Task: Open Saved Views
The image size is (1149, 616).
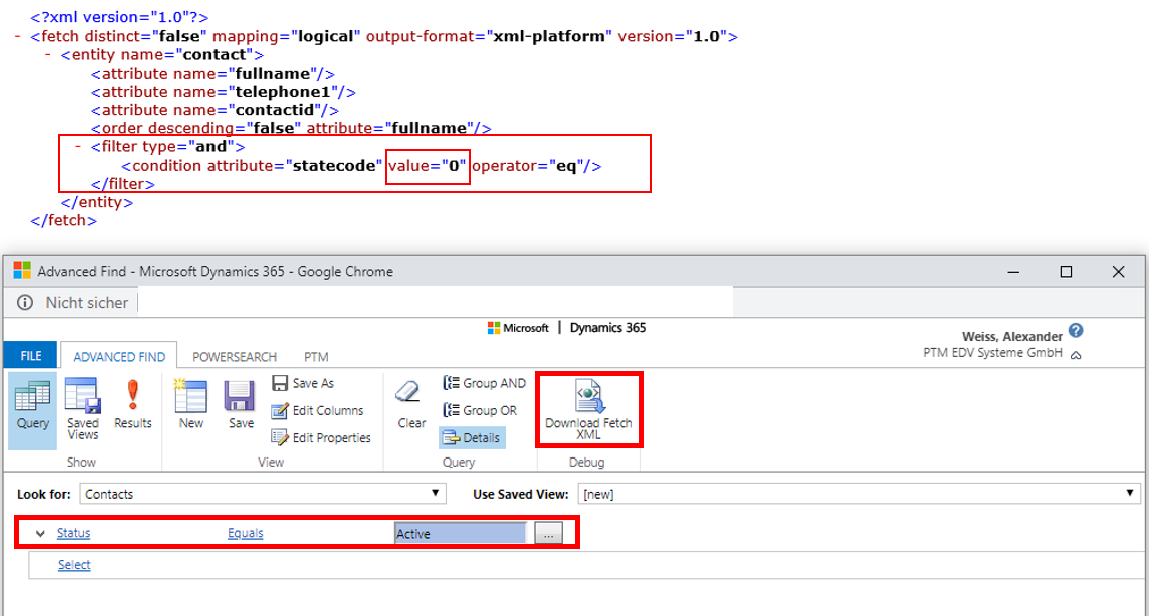Action: [x=82, y=410]
